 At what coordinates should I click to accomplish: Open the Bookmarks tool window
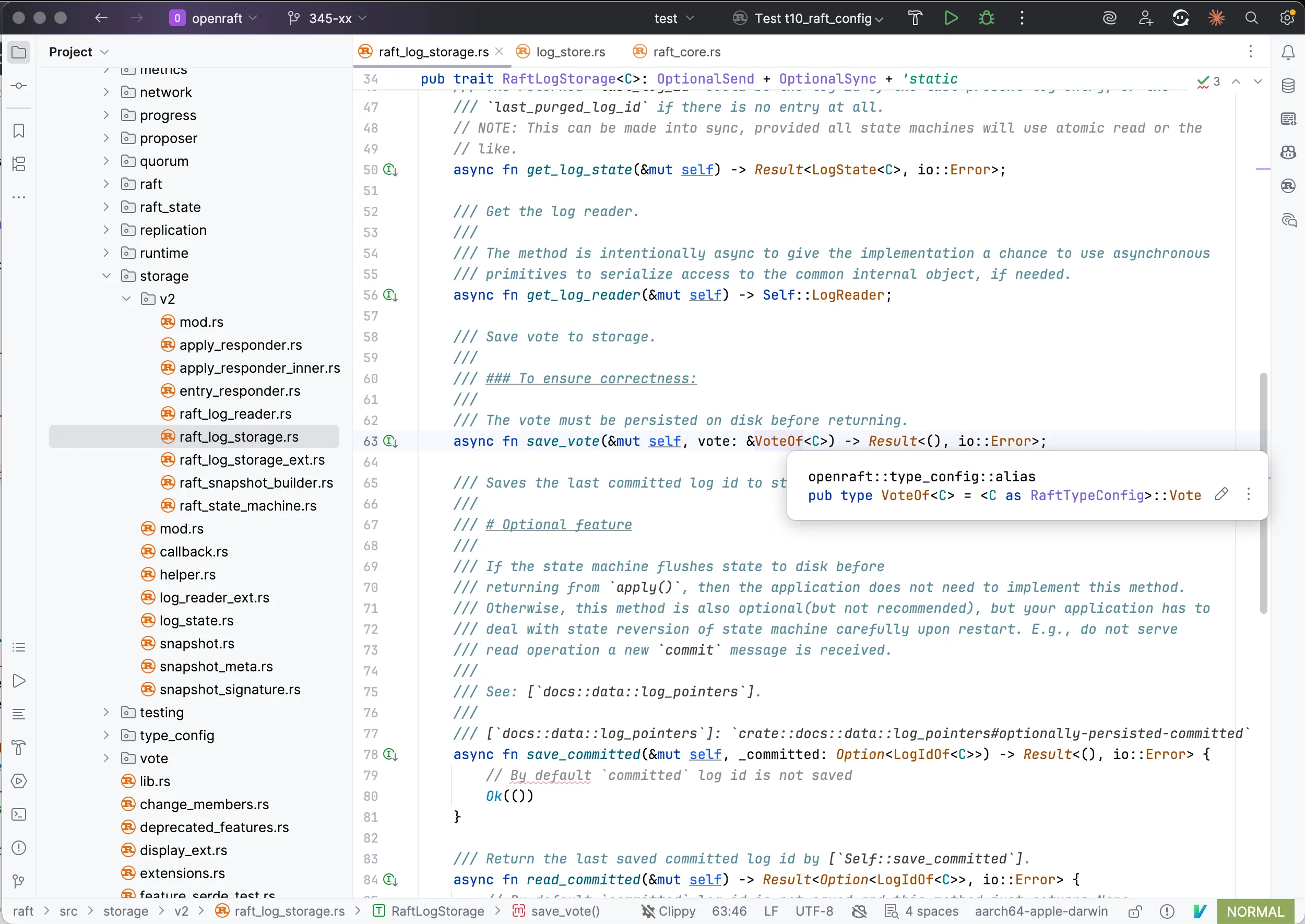tap(19, 131)
